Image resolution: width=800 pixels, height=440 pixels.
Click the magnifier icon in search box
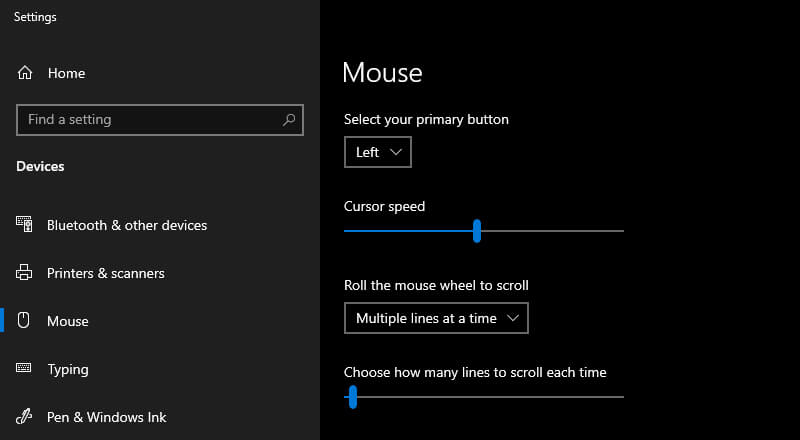point(289,120)
